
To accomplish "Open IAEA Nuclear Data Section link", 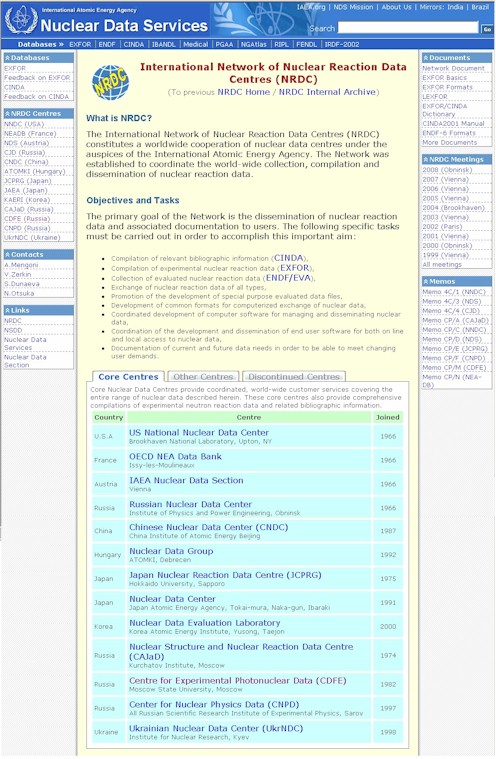I will [186, 481].
